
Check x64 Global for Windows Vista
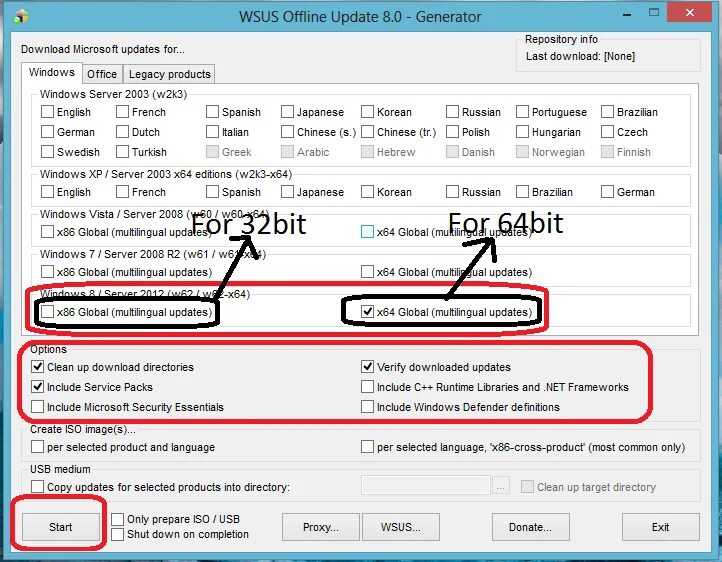coord(367,232)
